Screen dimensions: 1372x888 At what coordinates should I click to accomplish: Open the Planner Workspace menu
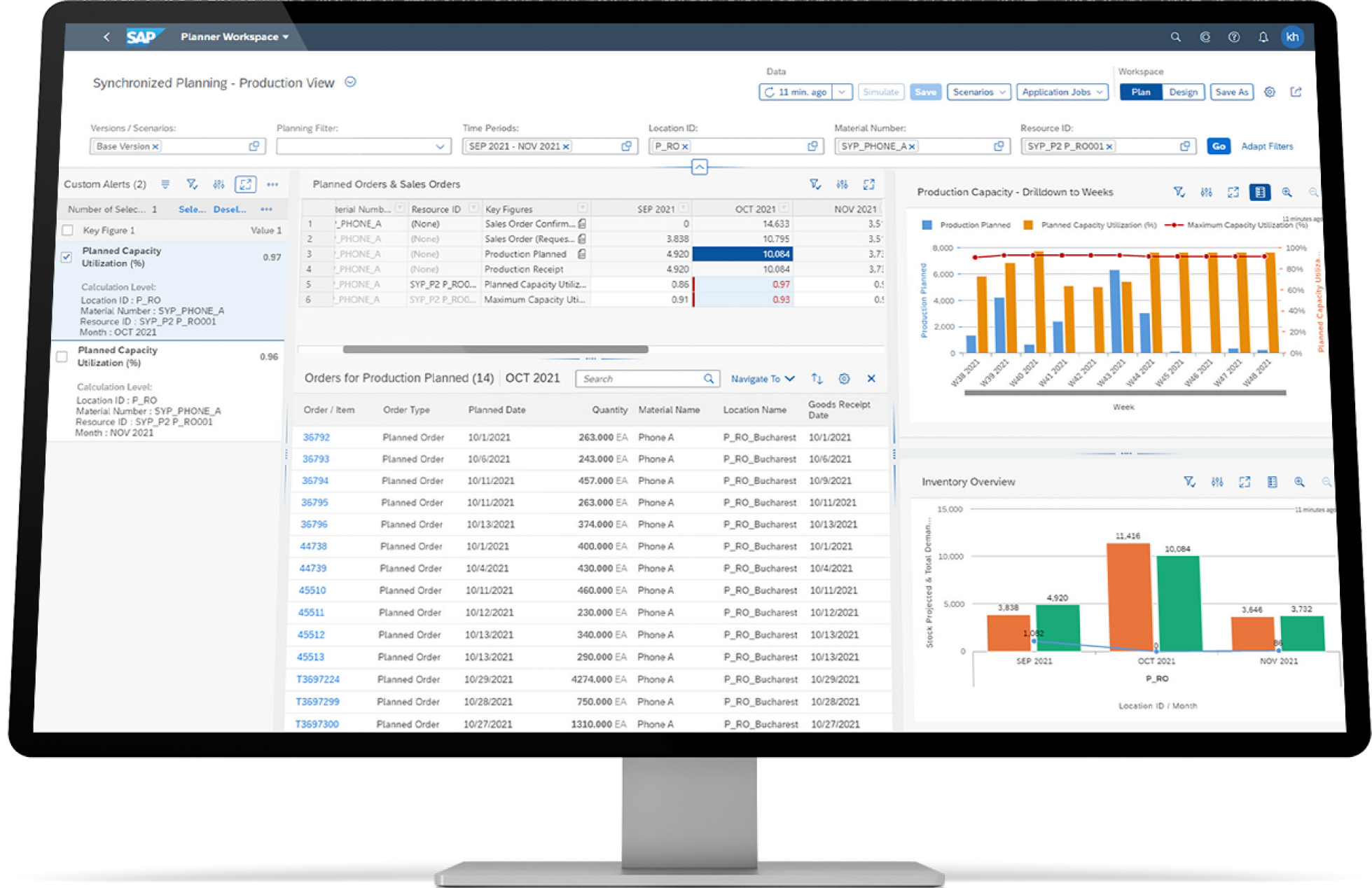[235, 36]
